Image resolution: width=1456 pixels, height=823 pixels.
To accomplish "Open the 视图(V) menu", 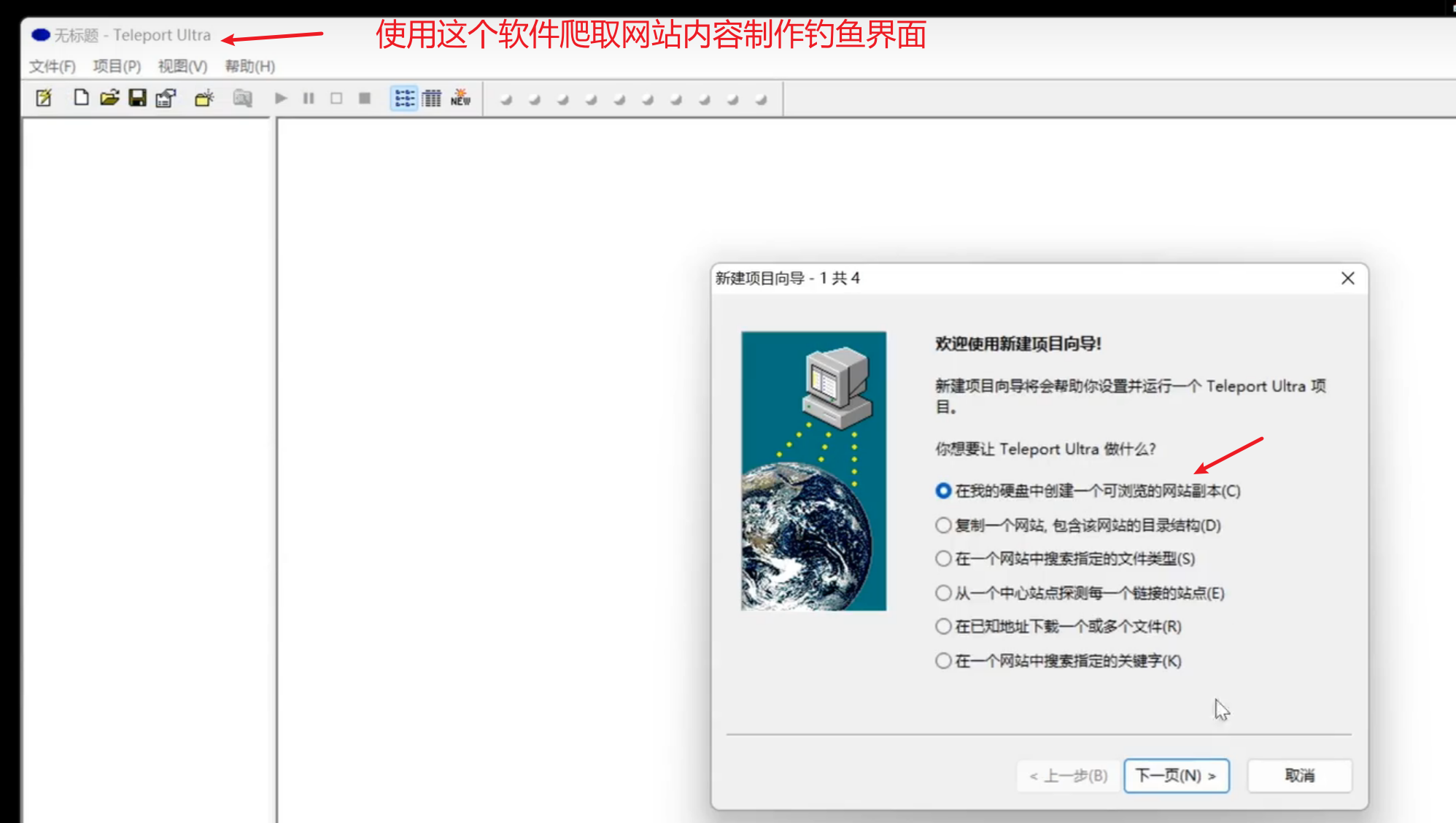I will click(180, 66).
